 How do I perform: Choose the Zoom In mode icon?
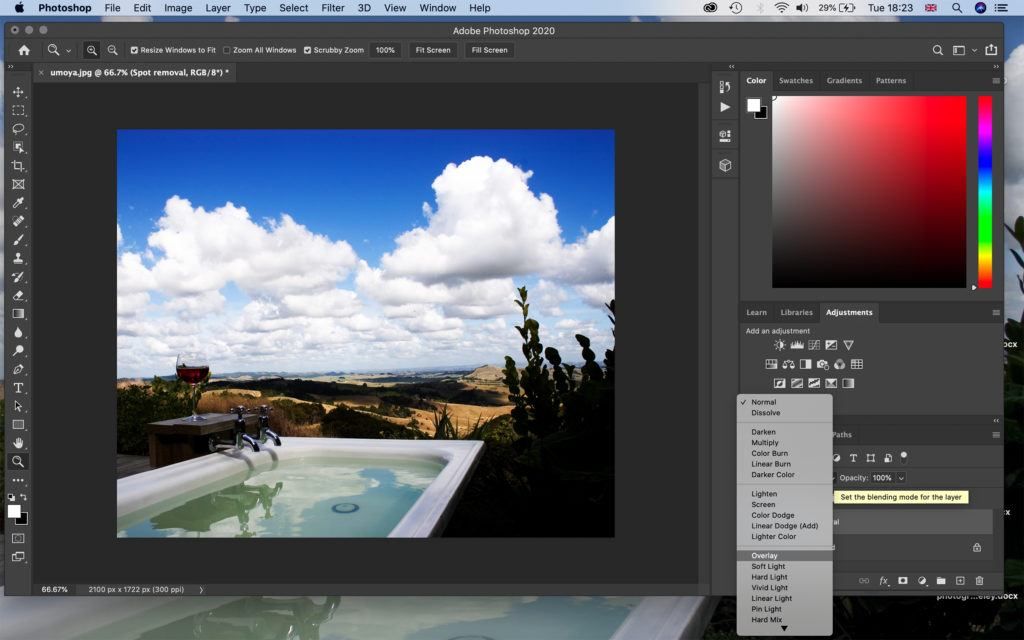(91, 50)
